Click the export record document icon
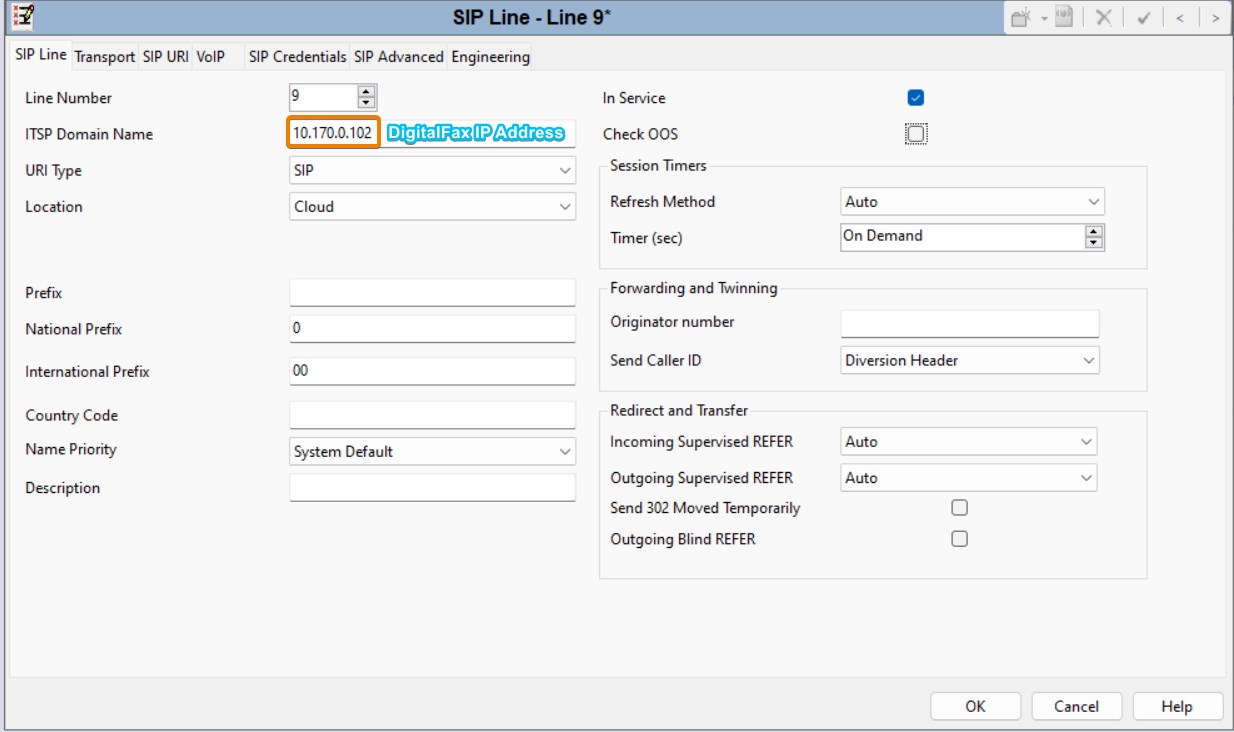1234x732 pixels. point(1062,17)
